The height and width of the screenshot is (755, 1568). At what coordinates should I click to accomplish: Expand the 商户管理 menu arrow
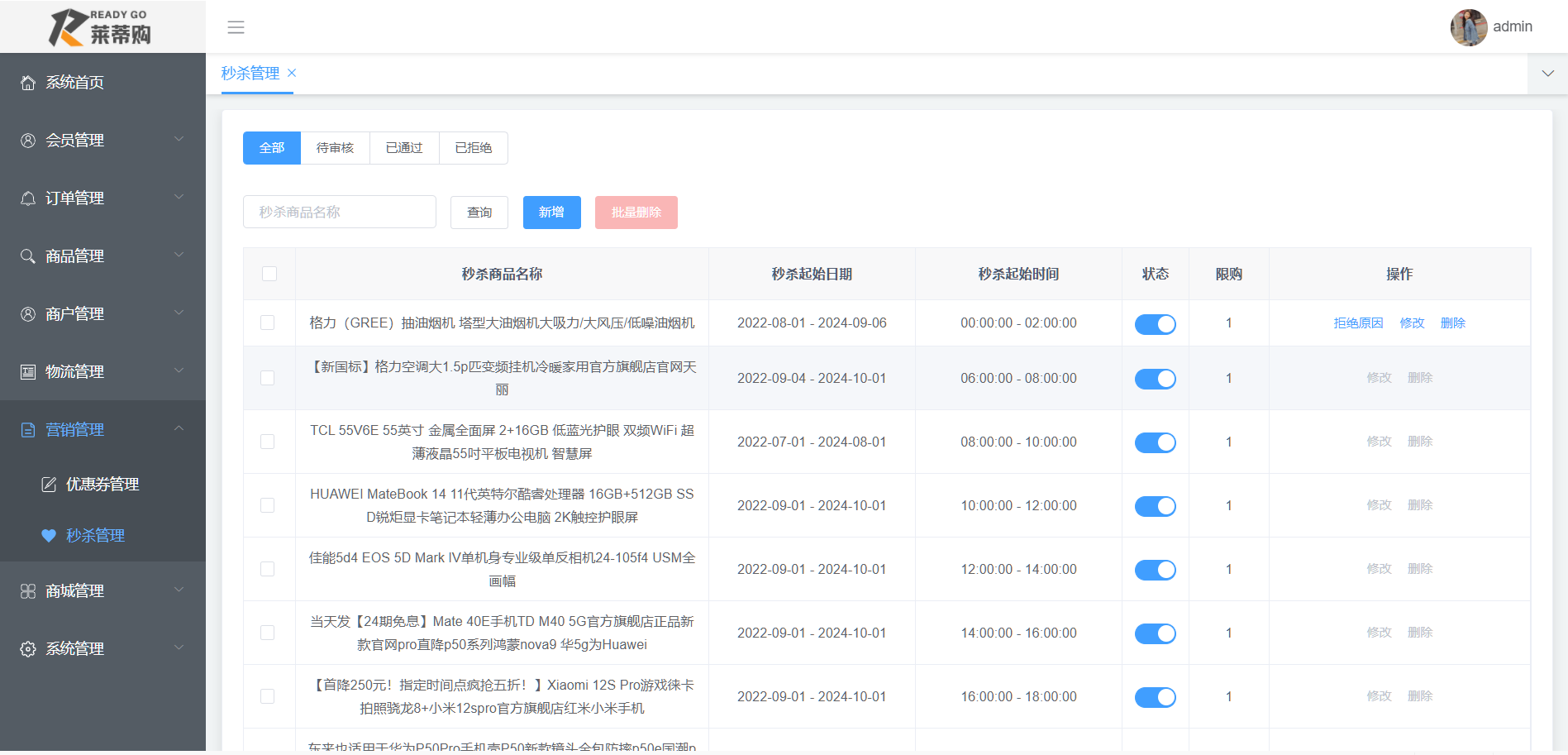click(179, 313)
